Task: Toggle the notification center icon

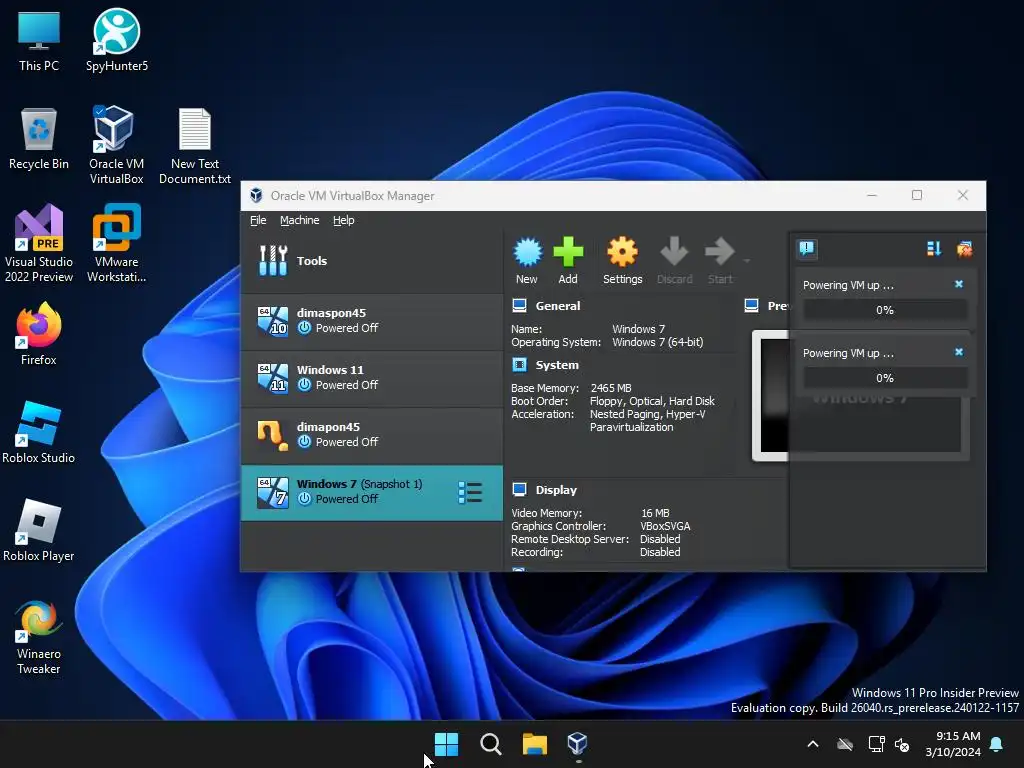Action: (x=807, y=249)
